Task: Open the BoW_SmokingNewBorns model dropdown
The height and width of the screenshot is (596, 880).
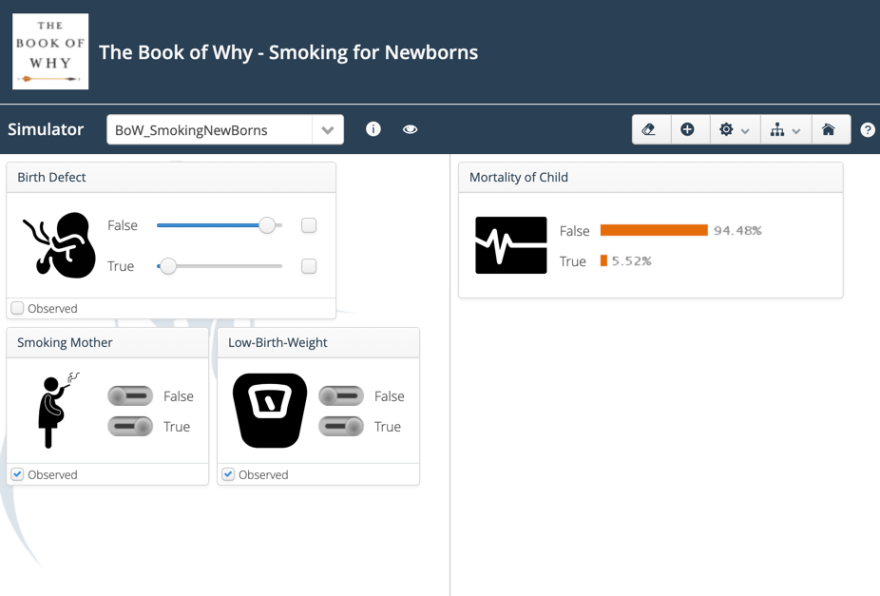Action: pyautogui.click(x=328, y=129)
